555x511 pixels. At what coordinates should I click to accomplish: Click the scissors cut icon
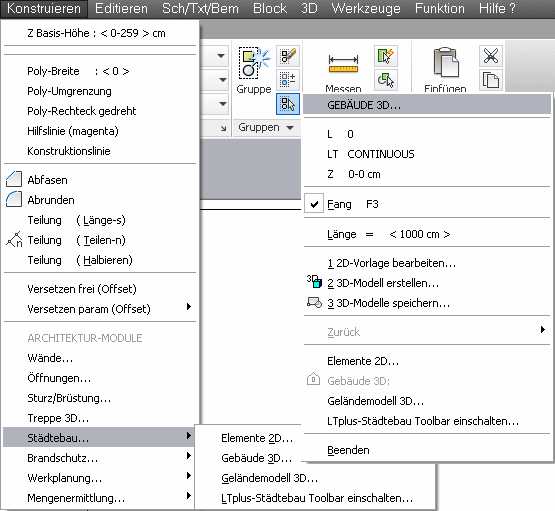coord(491,56)
